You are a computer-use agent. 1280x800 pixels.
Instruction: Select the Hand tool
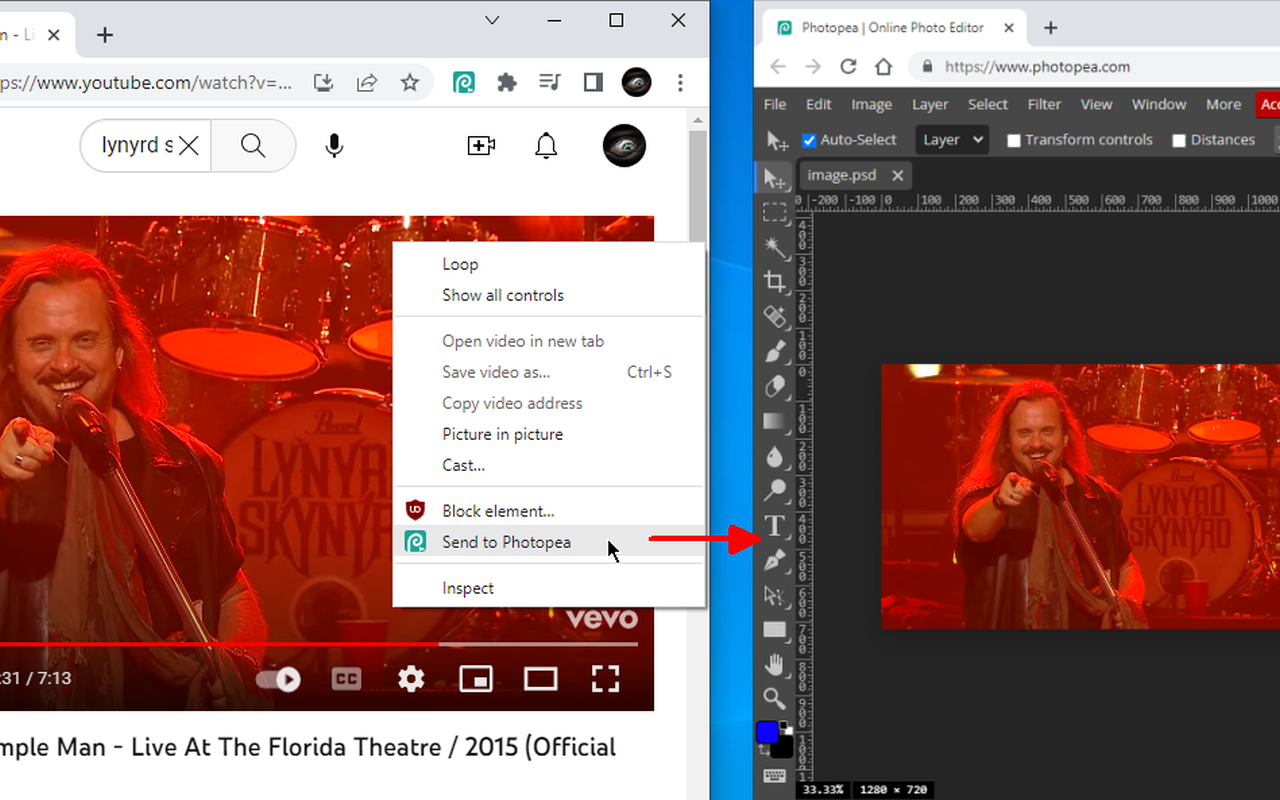[775, 664]
